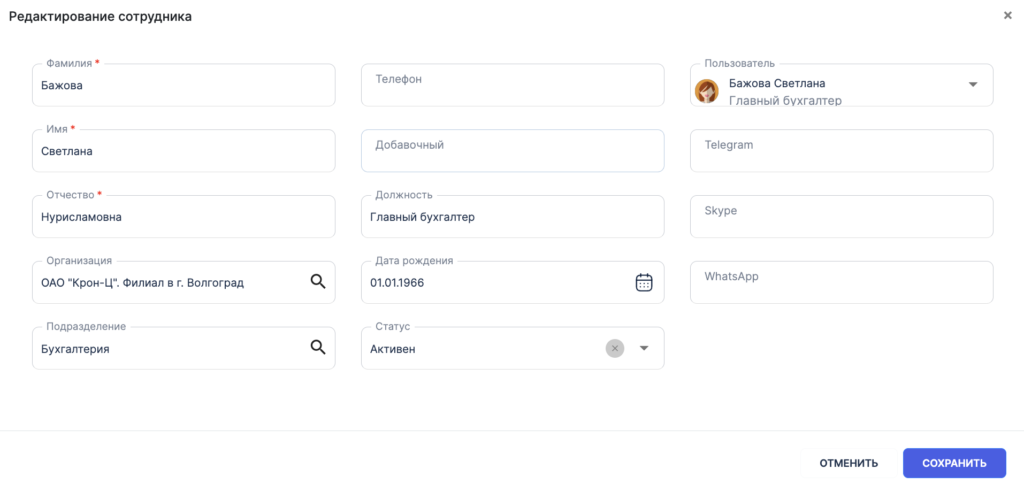1024x492 pixels.
Task: Click into the Telegram field
Action: click(x=842, y=151)
